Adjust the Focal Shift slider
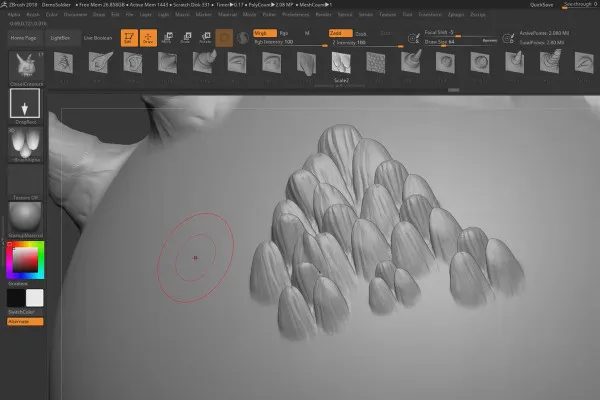Screen dimensions: 600x400 click(461, 33)
